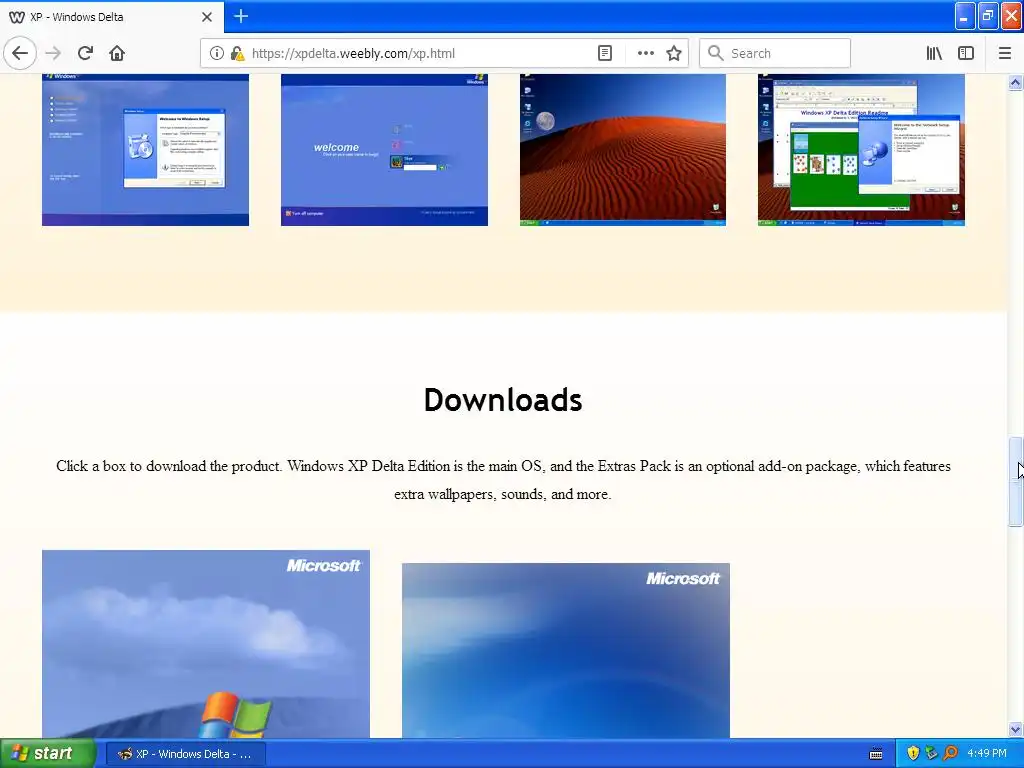Click the scrollbar up arrow
Image resolution: width=1024 pixels, height=768 pixels.
point(1015,82)
